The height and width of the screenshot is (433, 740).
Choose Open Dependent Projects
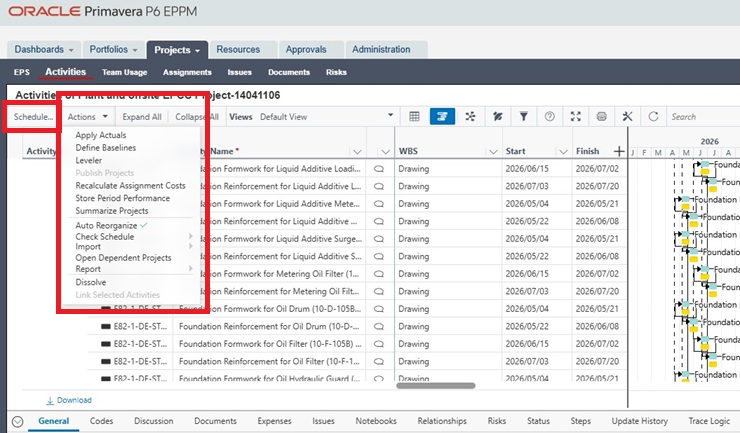pyautogui.click(x=123, y=258)
